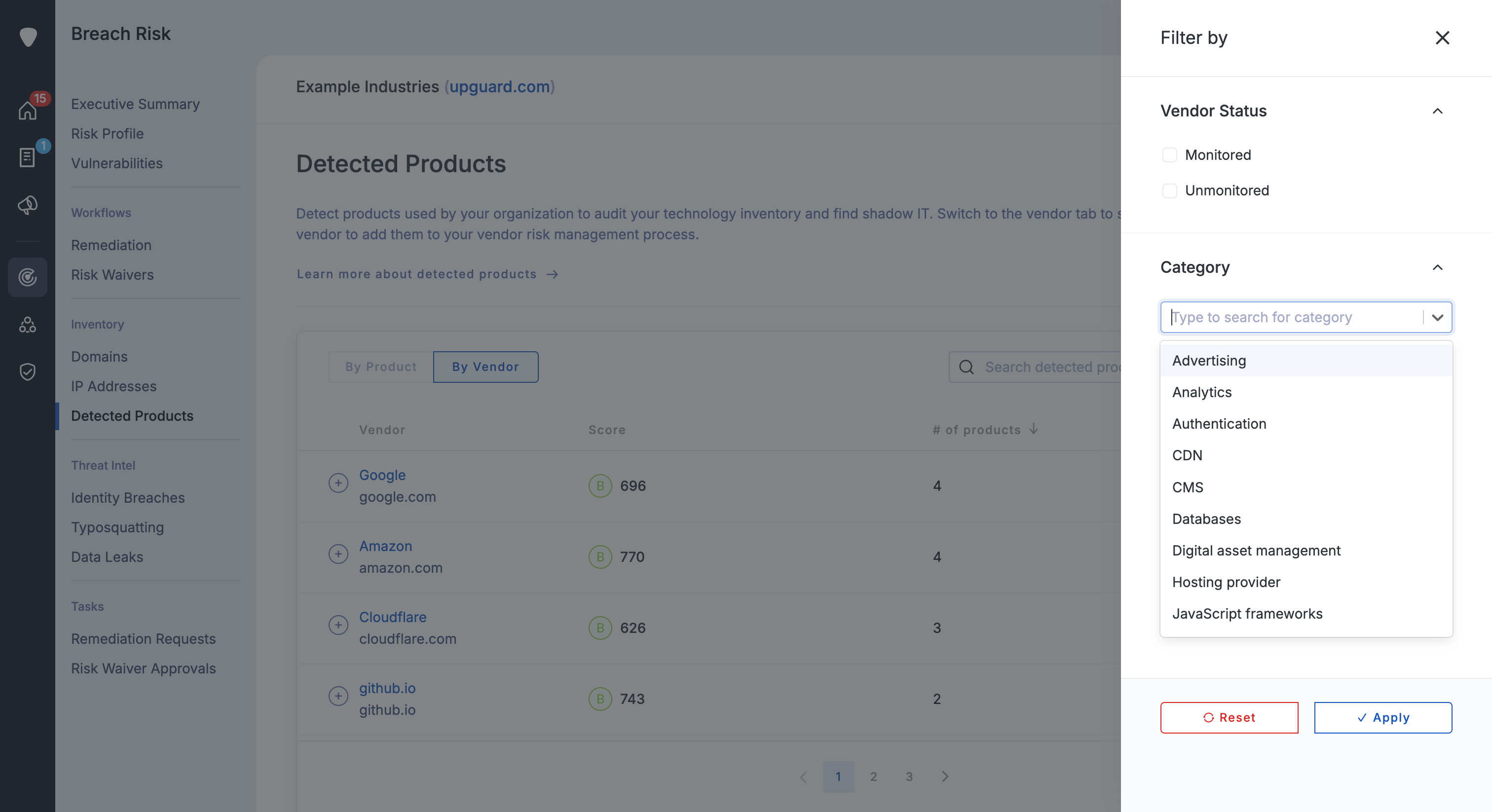Click the search magnifier icon
The height and width of the screenshot is (812, 1492).
coord(966,367)
